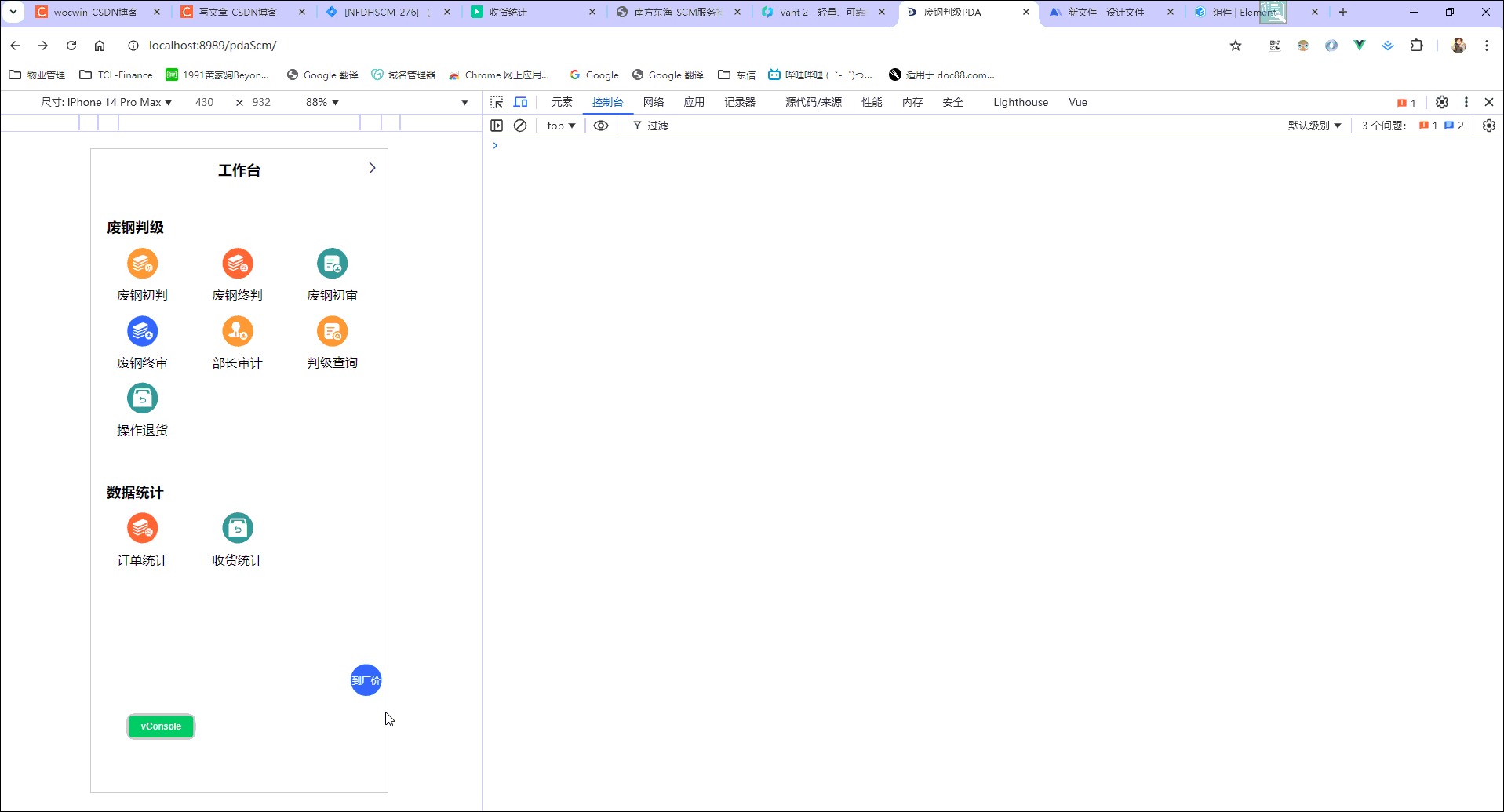Screen dimensions: 1504x812
Task: Toggle the device emulation toolbar
Action: click(520, 102)
